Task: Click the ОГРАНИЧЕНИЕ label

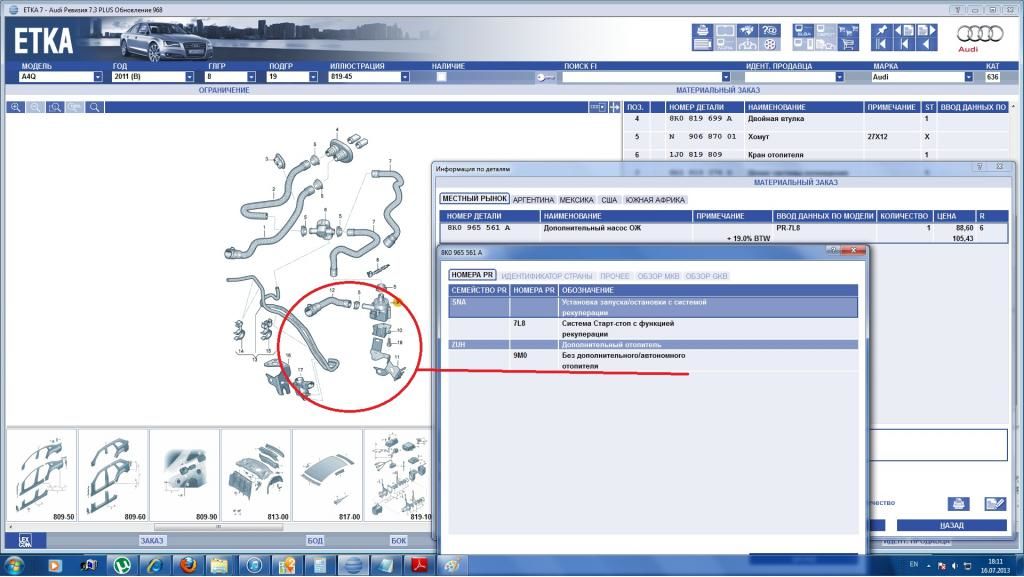Action: coord(224,91)
